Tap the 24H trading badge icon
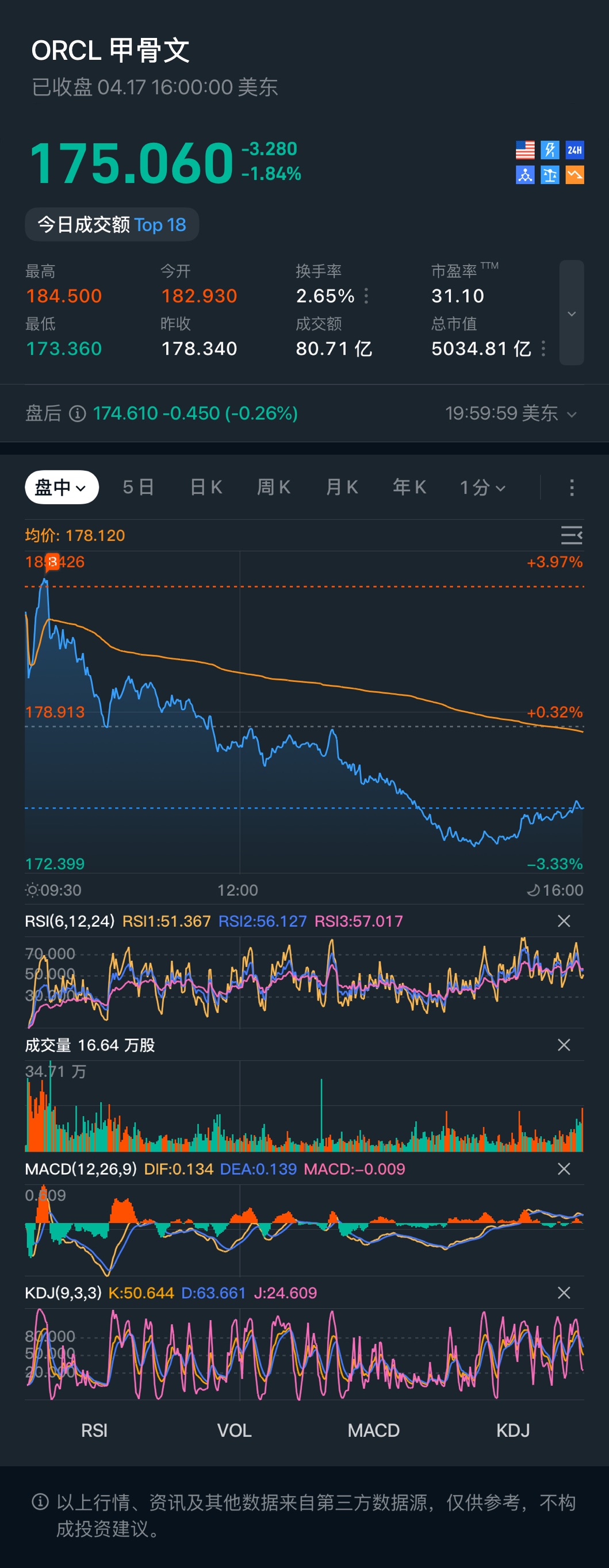Screen dimensions: 609x1568 [574, 149]
